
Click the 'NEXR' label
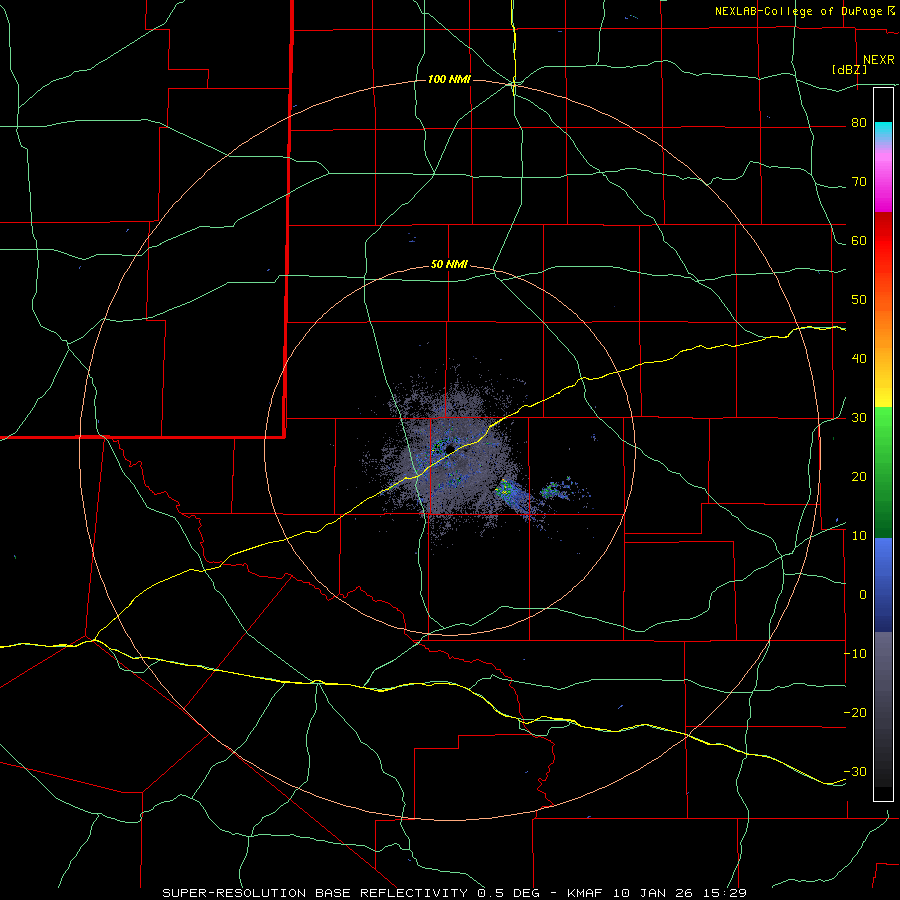point(878,60)
